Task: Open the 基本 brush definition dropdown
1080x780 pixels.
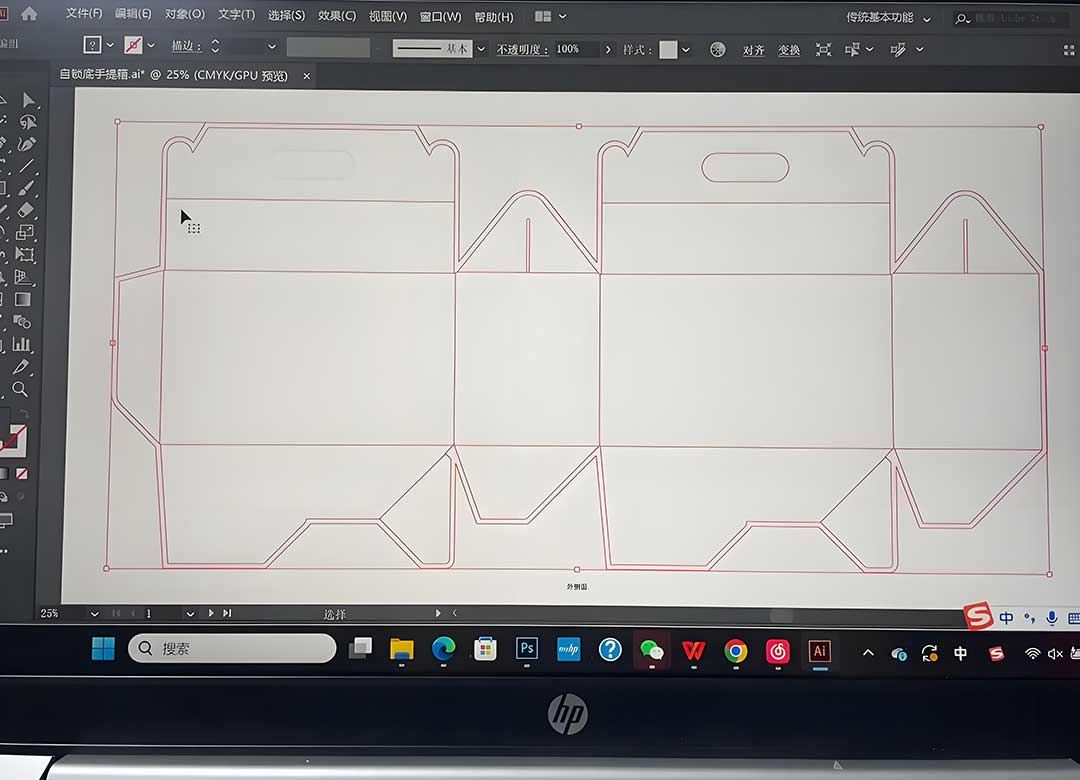Action: pyautogui.click(x=480, y=48)
